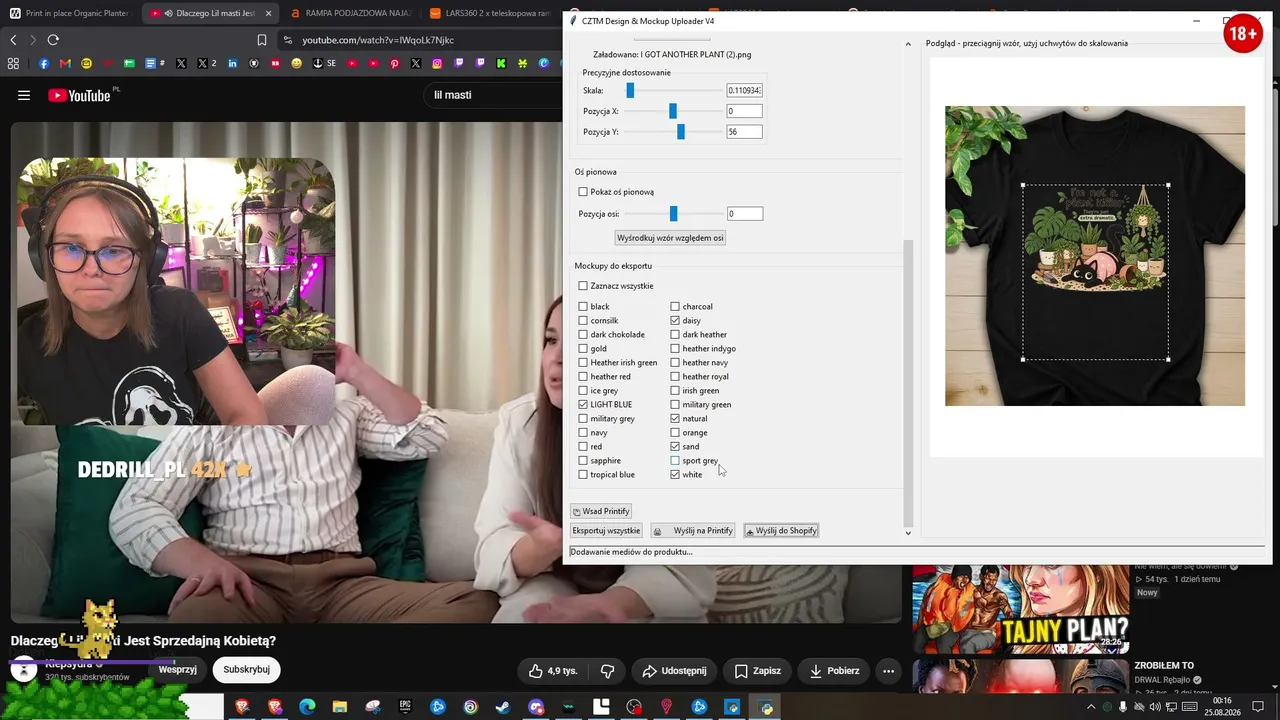The image size is (1280, 720).
Task: Subscribe with the Subskrybuj button
Action: 247,670
